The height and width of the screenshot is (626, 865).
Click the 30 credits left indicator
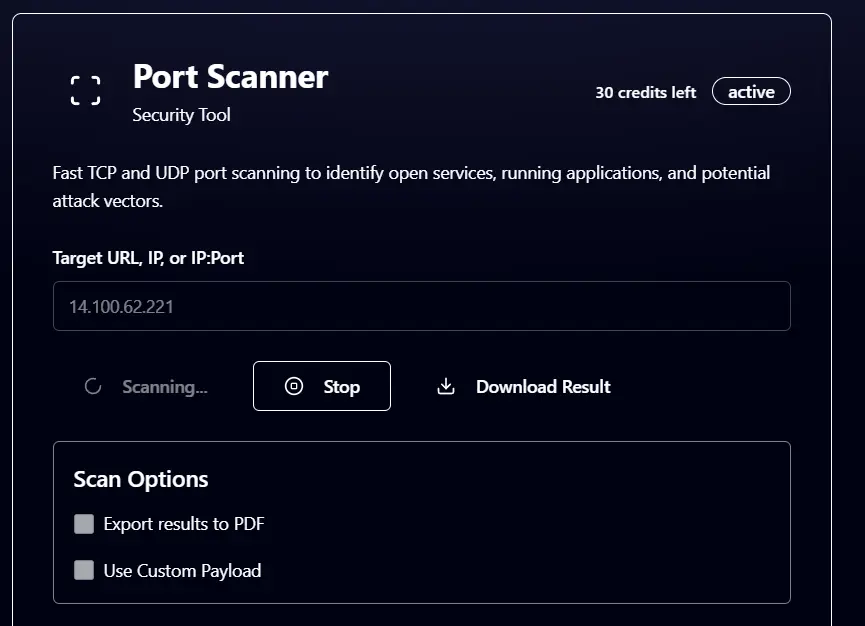click(x=645, y=92)
